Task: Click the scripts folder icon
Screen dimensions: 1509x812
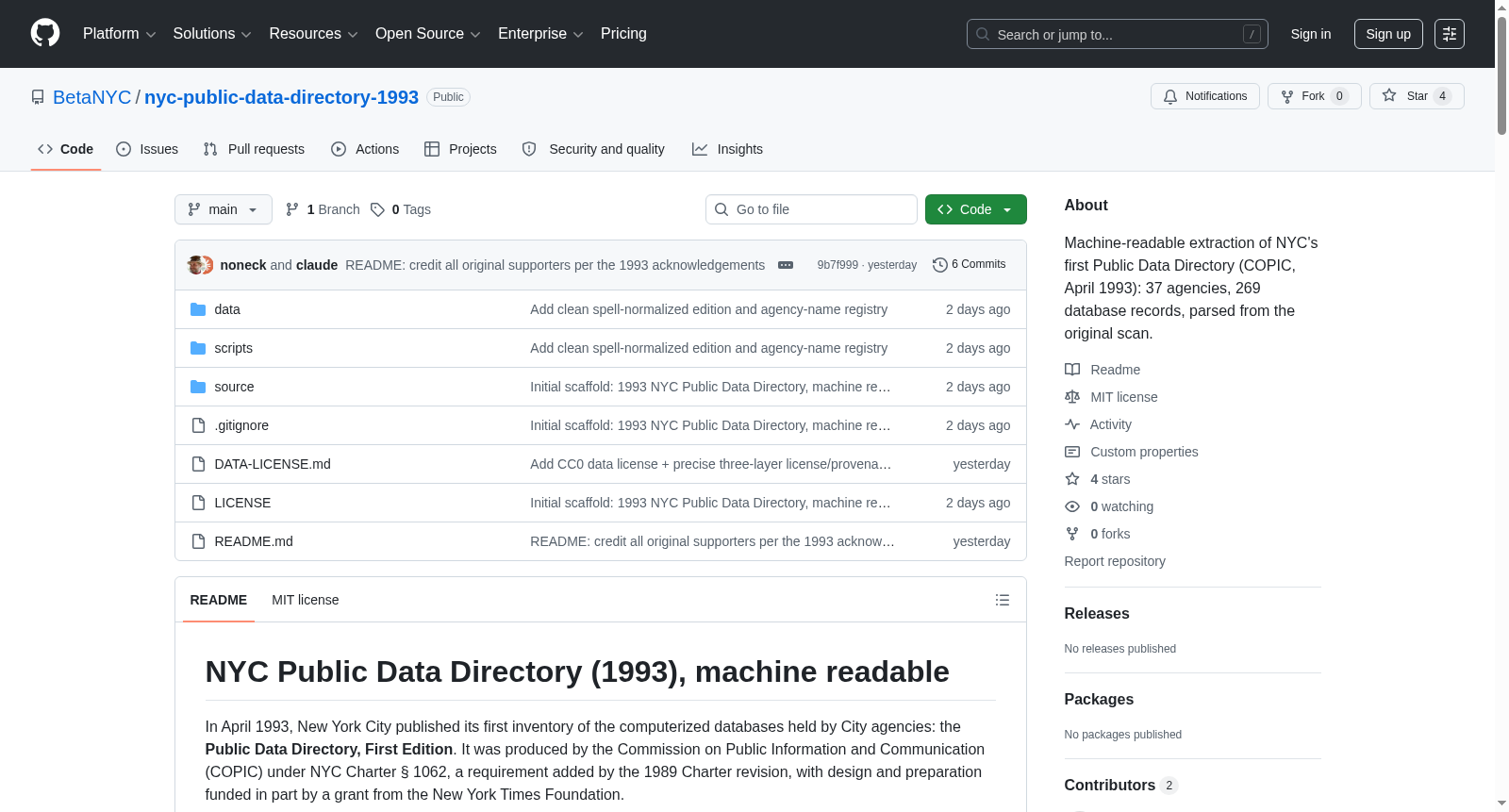Action: point(198,348)
